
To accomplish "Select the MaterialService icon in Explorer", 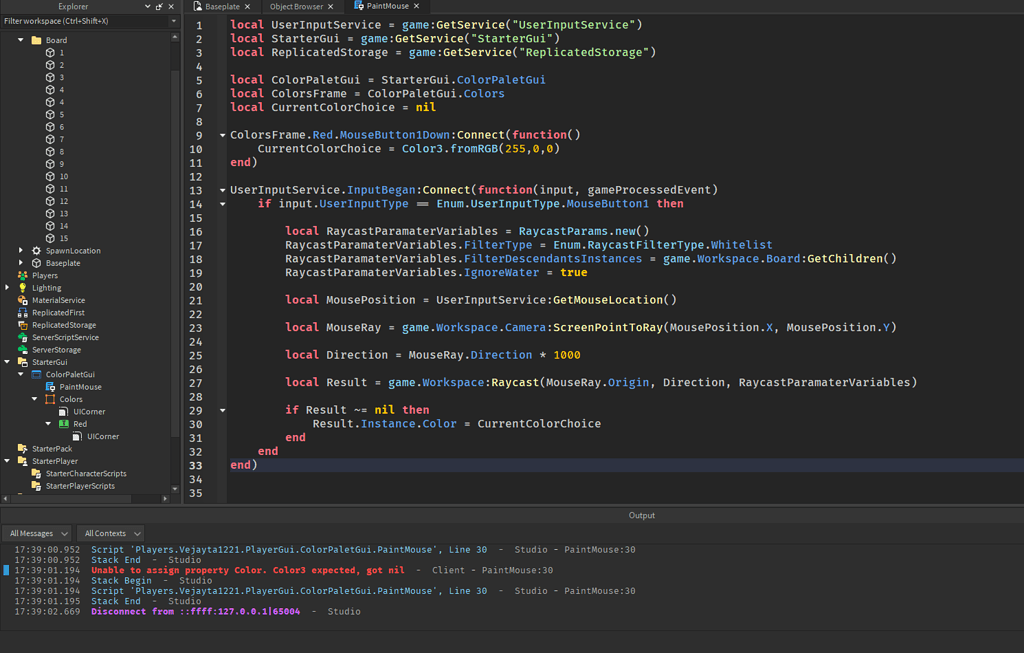I will click(23, 300).
